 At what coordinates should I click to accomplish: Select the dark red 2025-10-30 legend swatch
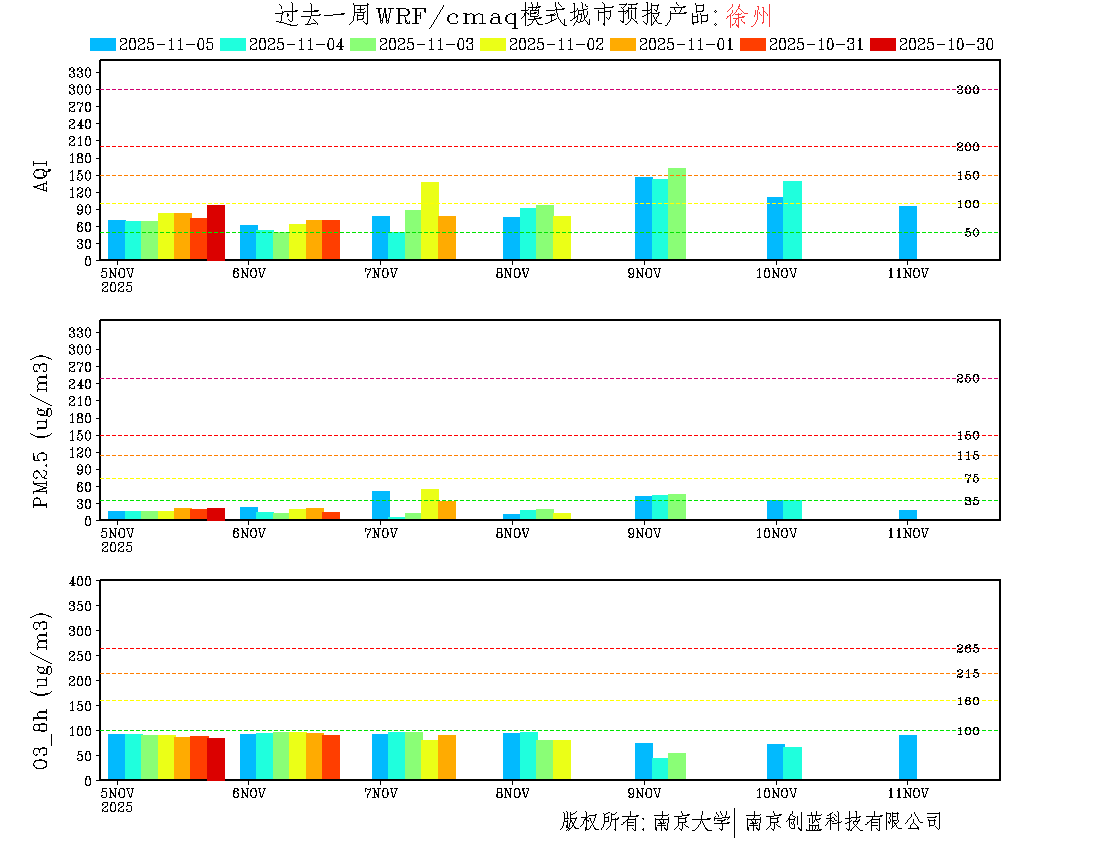pos(883,44)
